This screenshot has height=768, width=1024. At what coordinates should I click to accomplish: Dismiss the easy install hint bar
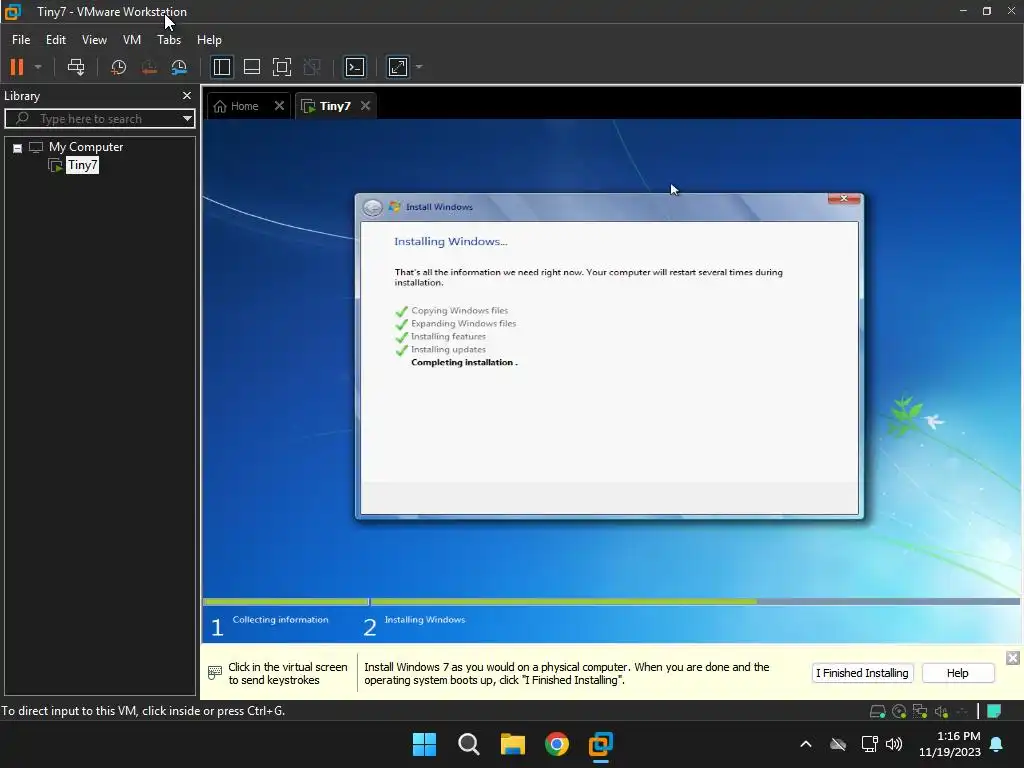tap(1012, 658)
